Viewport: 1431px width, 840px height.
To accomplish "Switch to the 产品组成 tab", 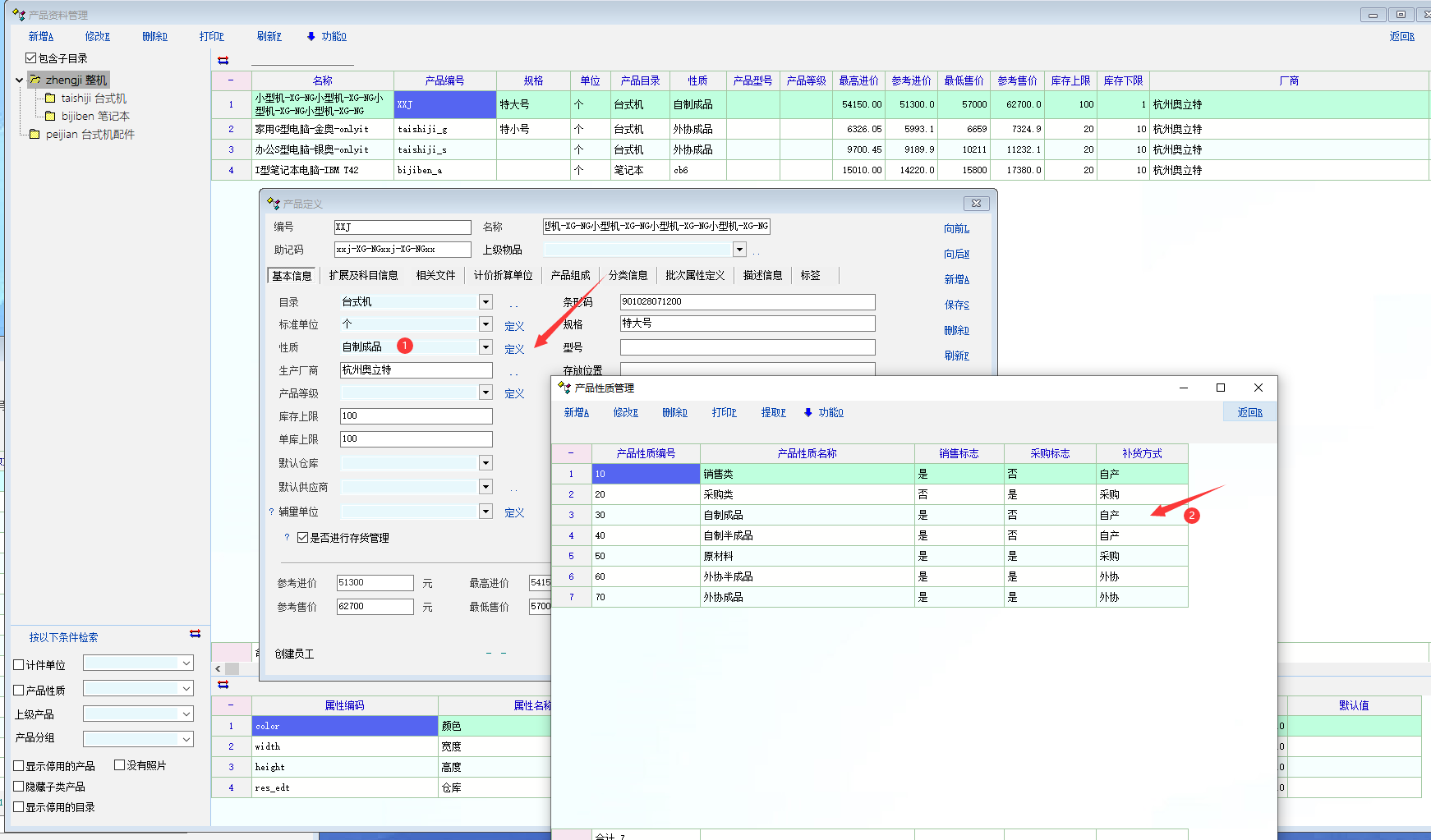I will pyautogui.click(x=570, y=276).
